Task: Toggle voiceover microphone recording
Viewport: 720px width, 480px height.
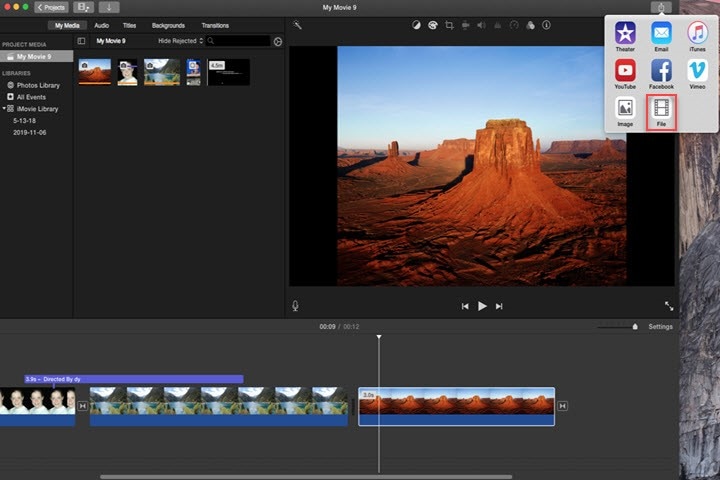Action: (x=295, y=306)
